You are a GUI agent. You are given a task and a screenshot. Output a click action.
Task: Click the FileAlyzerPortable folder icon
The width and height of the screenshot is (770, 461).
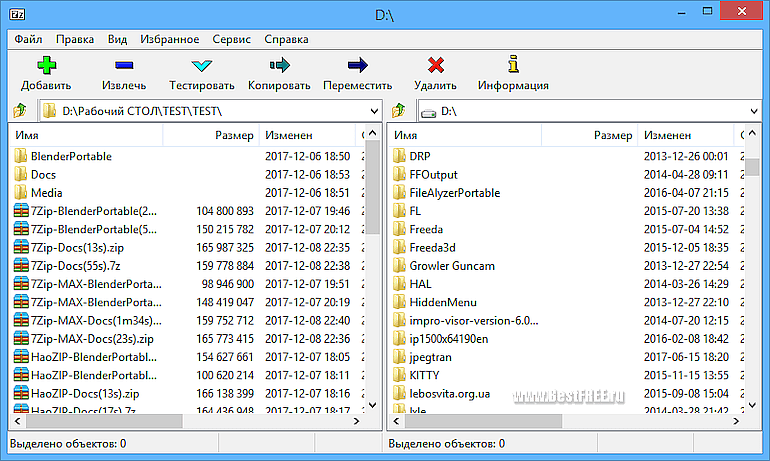point(399,192)
